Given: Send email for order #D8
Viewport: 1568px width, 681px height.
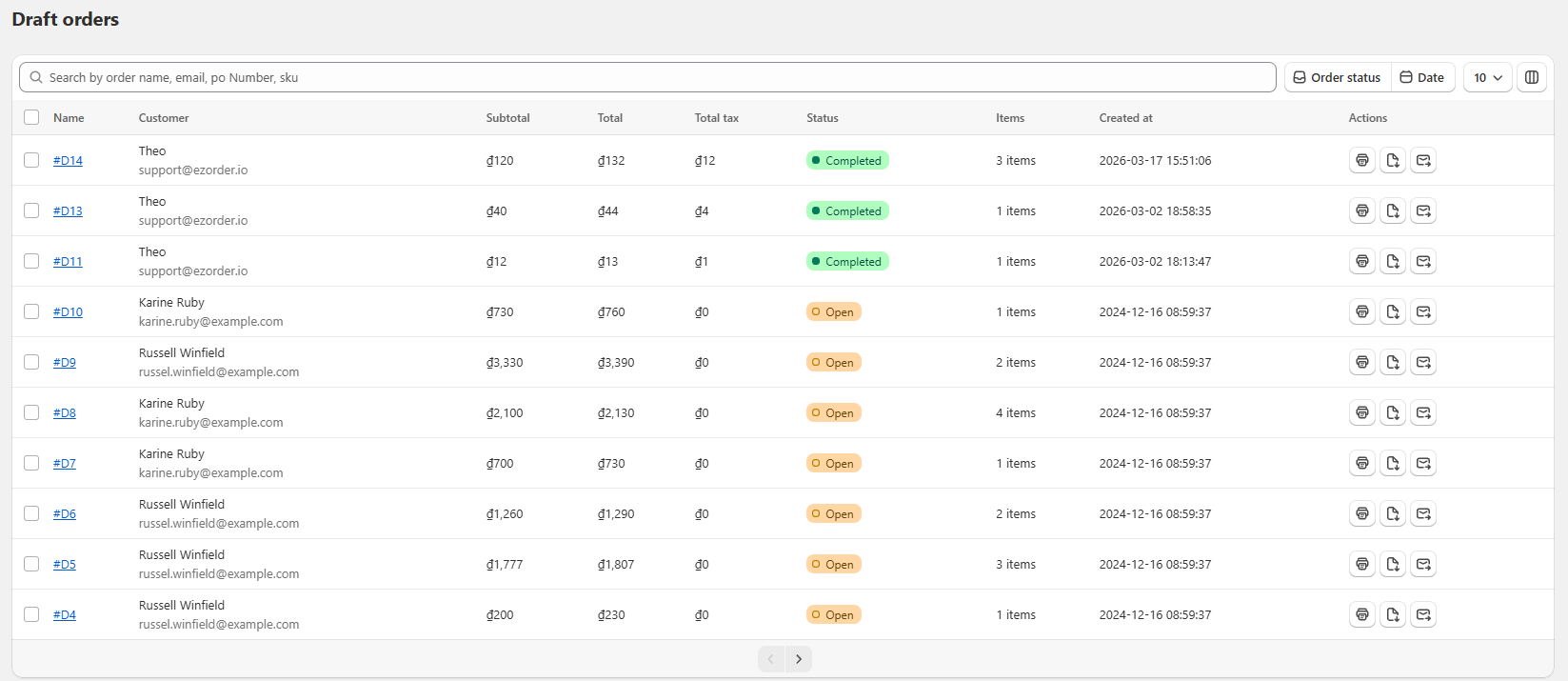Looking at the screenshot, I should [1423, 412].
